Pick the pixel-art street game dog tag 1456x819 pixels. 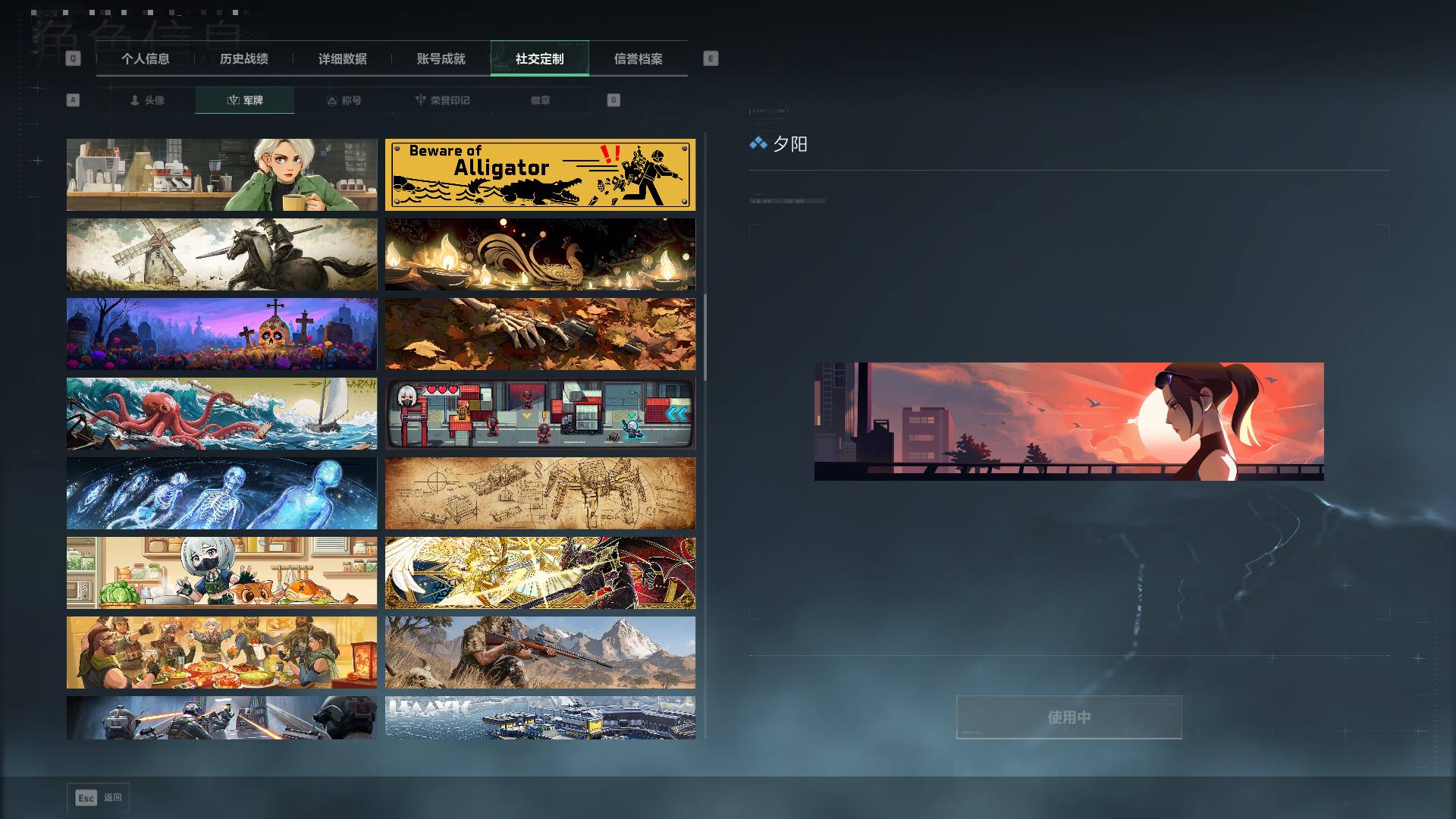(540, 413)
